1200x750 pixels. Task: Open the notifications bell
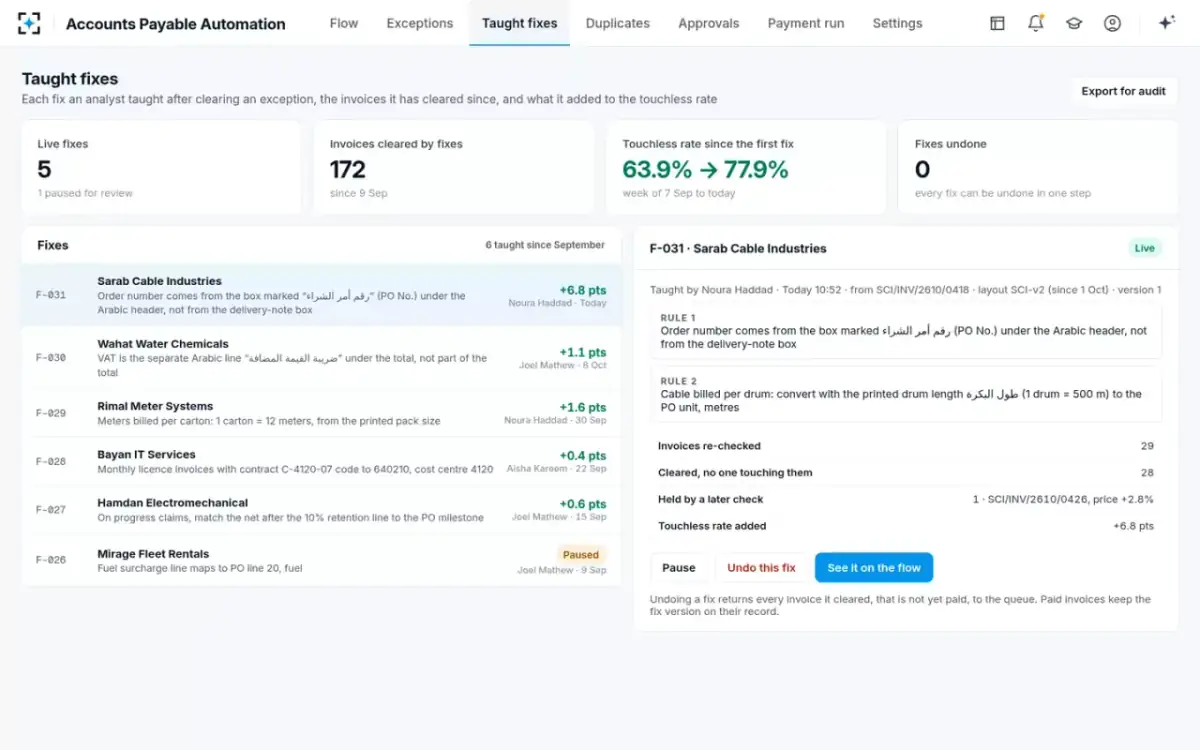(x=1036, y=23)
